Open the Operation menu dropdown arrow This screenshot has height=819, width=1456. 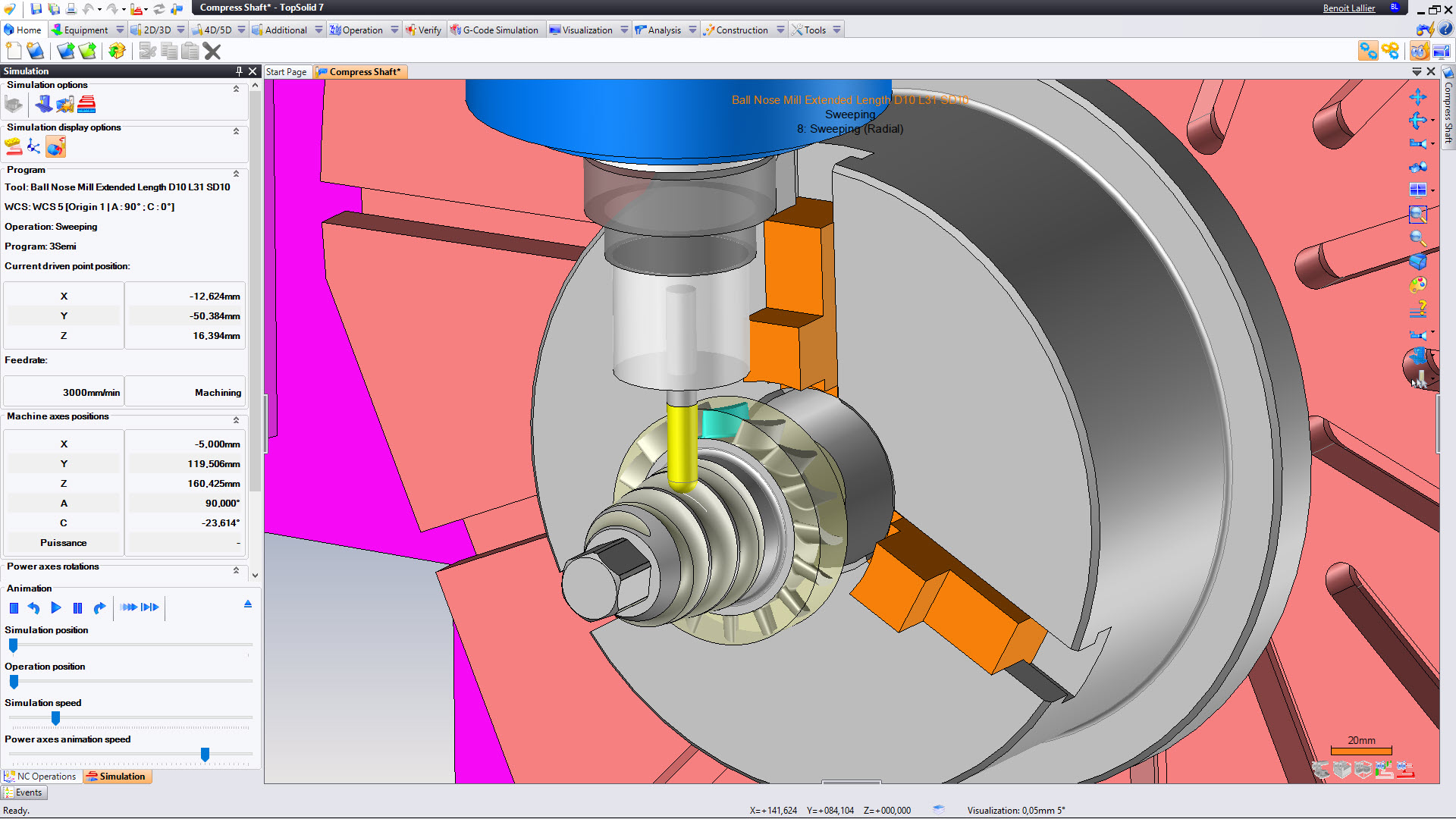click(x=394, y=30)
